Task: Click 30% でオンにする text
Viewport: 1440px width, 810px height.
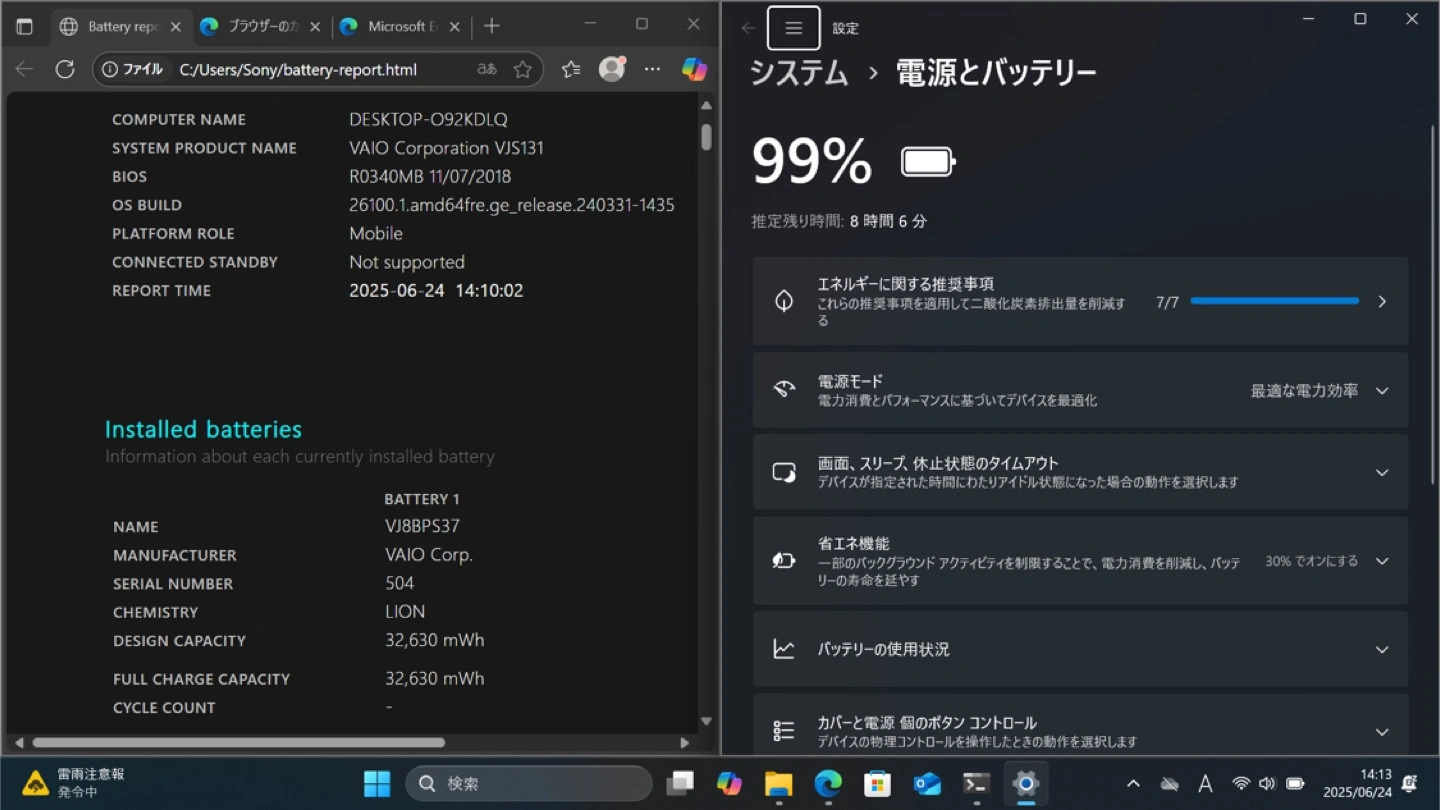Action: coord(1311,561)
